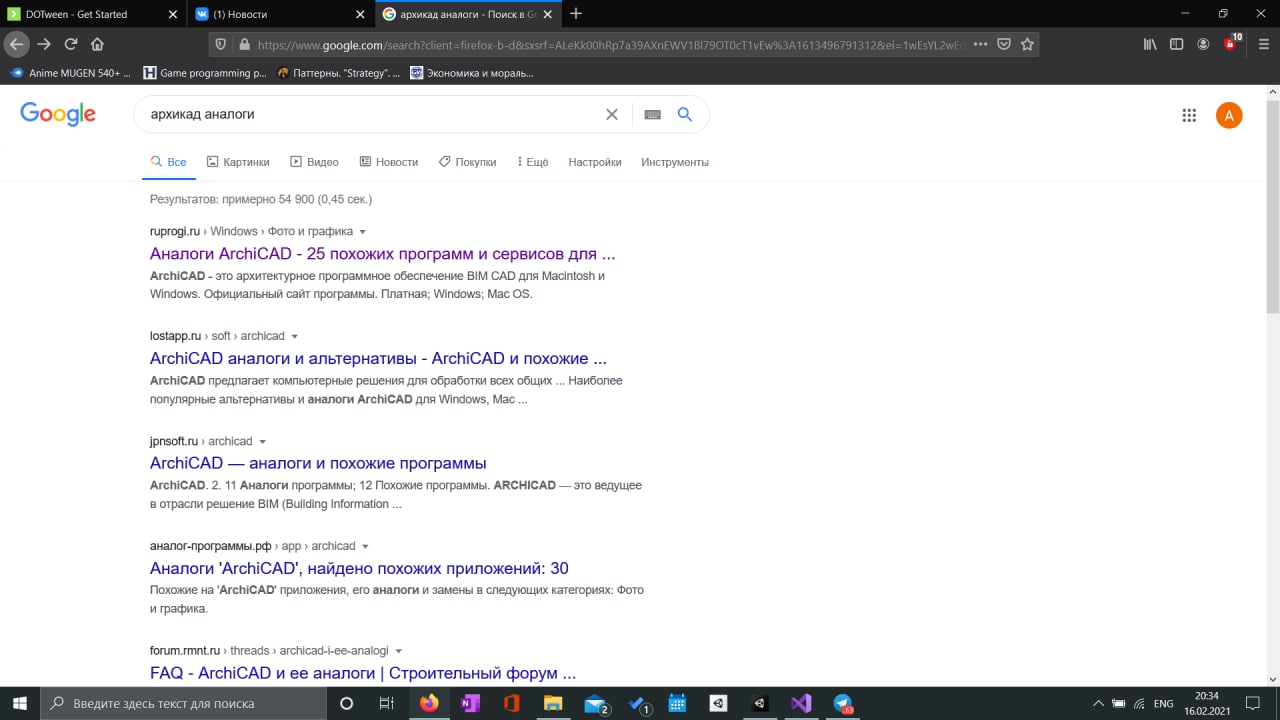
Task: Switch the ENG input language indicator
Action: tap(1163, 703)
